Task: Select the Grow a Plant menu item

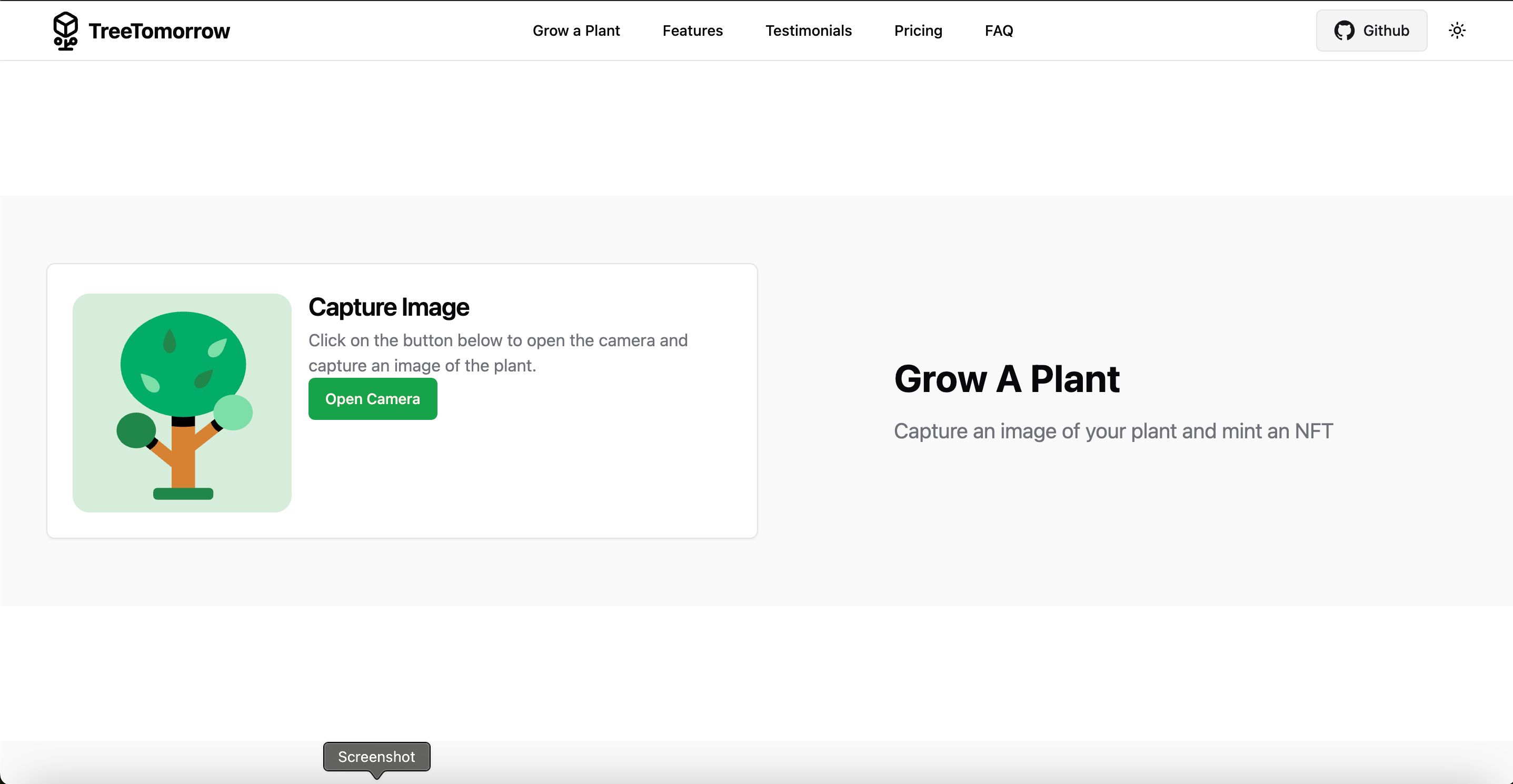Action: tap(576, 30)
